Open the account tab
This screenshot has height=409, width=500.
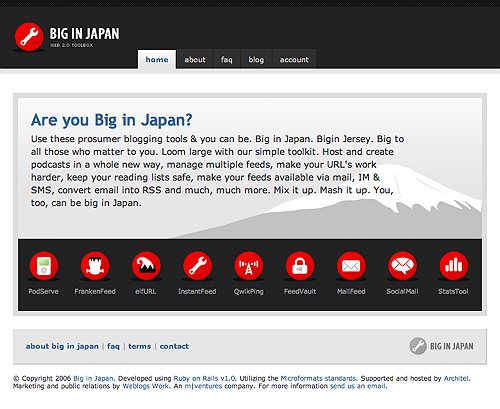(294, 59)
